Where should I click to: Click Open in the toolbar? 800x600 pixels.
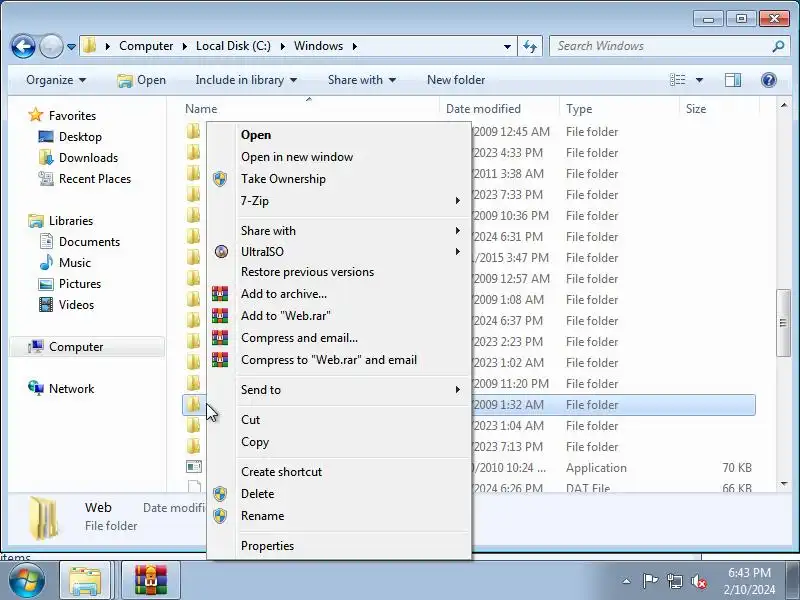141,80
